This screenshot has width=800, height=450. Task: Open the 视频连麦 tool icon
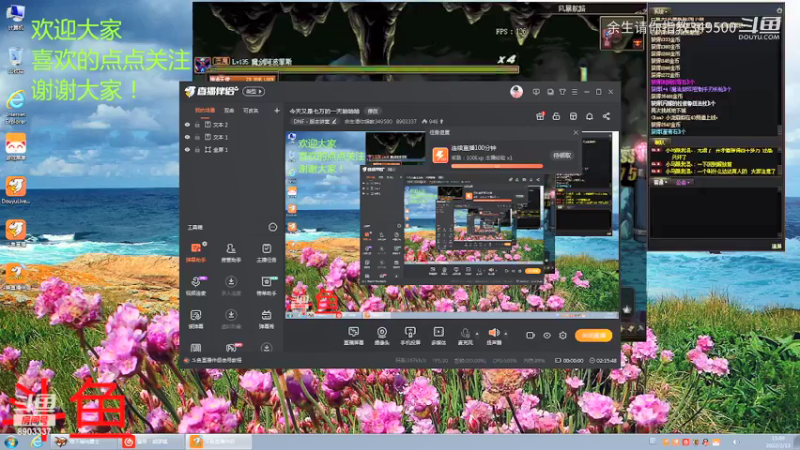pyautogui.click(x=196, y=286)
